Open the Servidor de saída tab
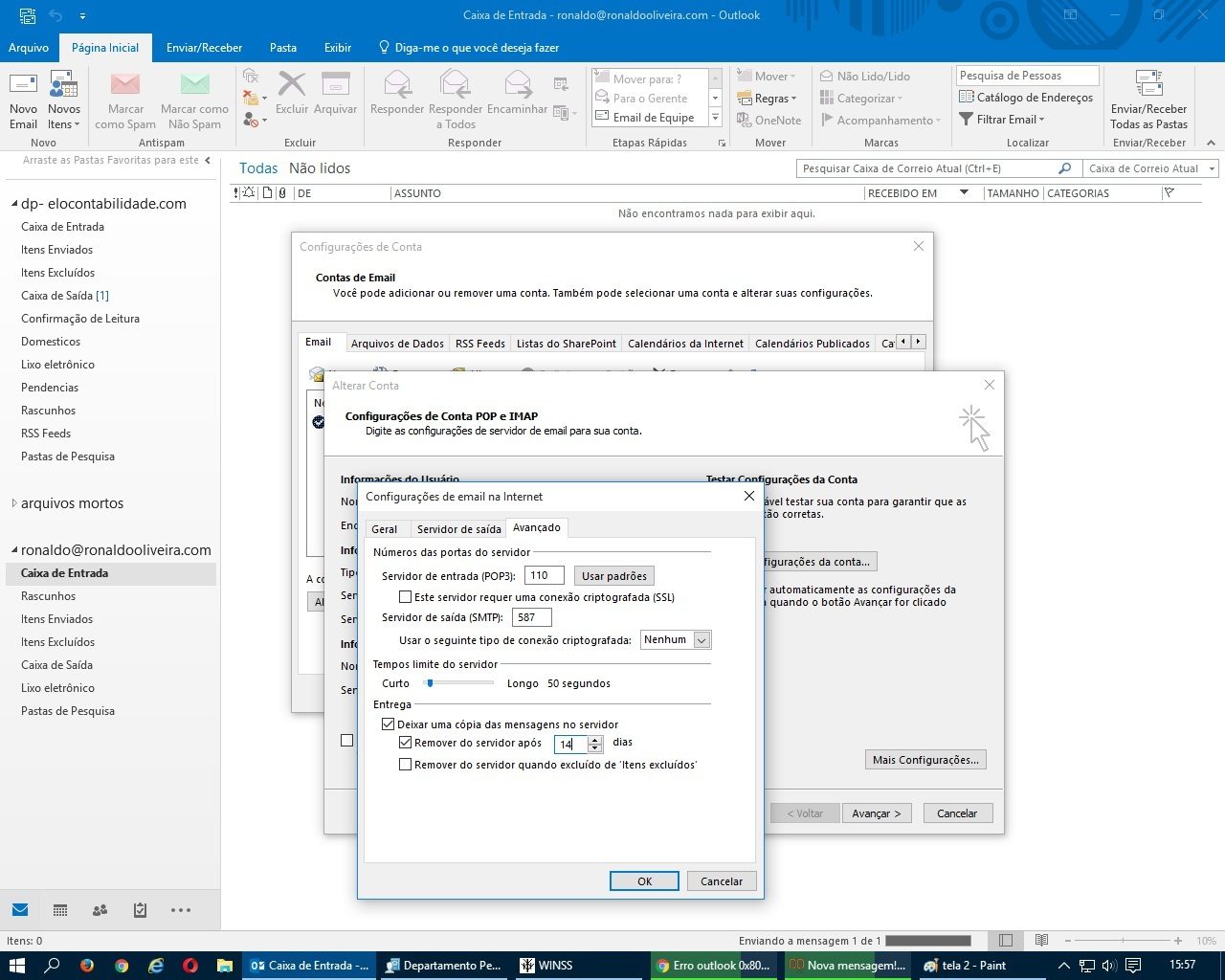The width and height of the screenshot is (1225, 980). click(x=458, y=528)
